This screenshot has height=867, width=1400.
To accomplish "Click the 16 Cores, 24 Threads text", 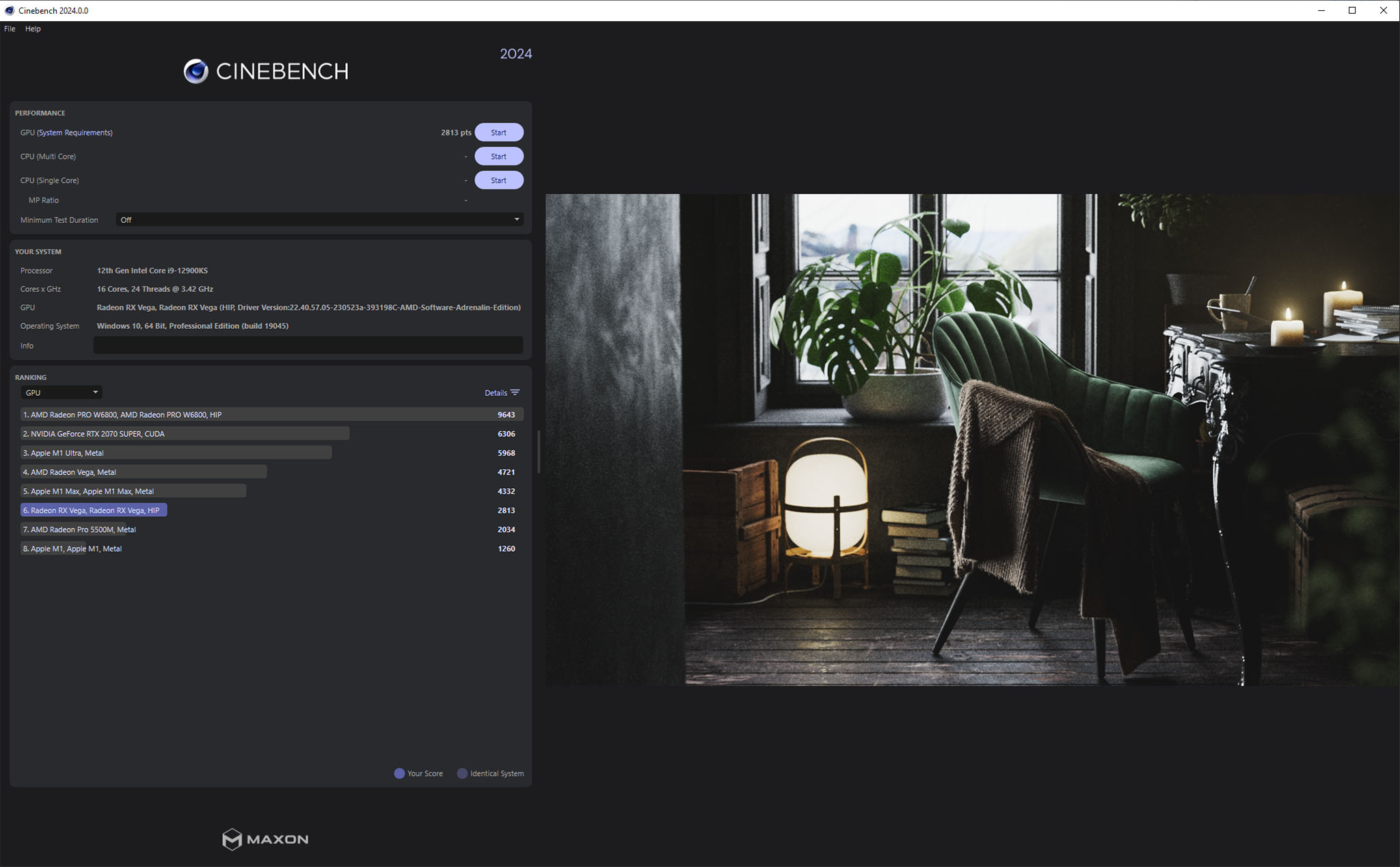I will (x=155, y=289).
